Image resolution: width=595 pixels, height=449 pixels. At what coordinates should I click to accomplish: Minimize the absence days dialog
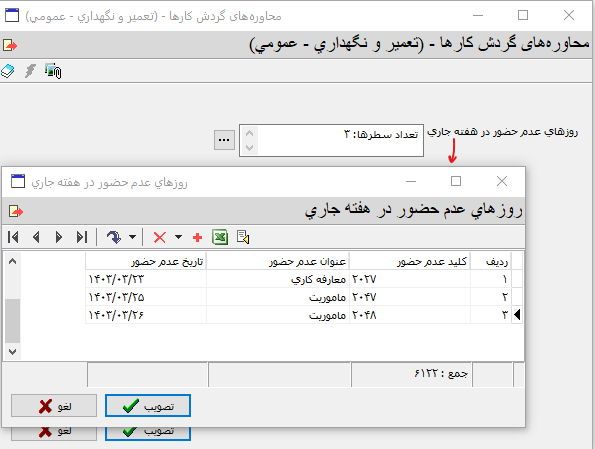(411, 181)
